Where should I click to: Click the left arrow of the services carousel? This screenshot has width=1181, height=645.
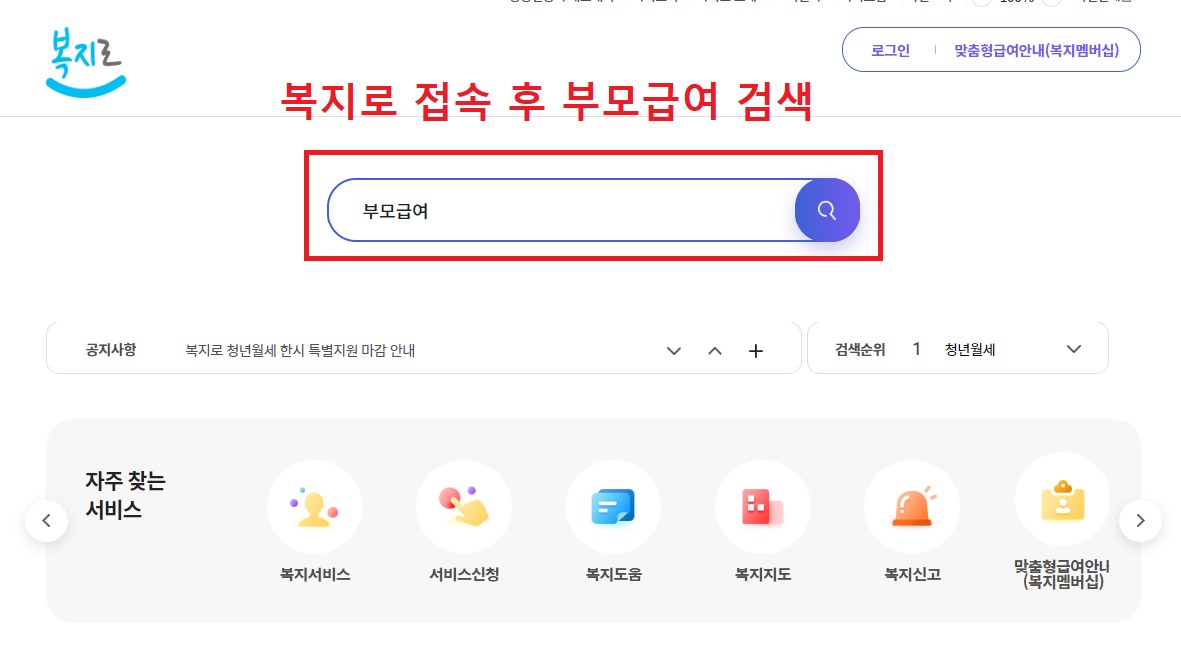point(47,521)
